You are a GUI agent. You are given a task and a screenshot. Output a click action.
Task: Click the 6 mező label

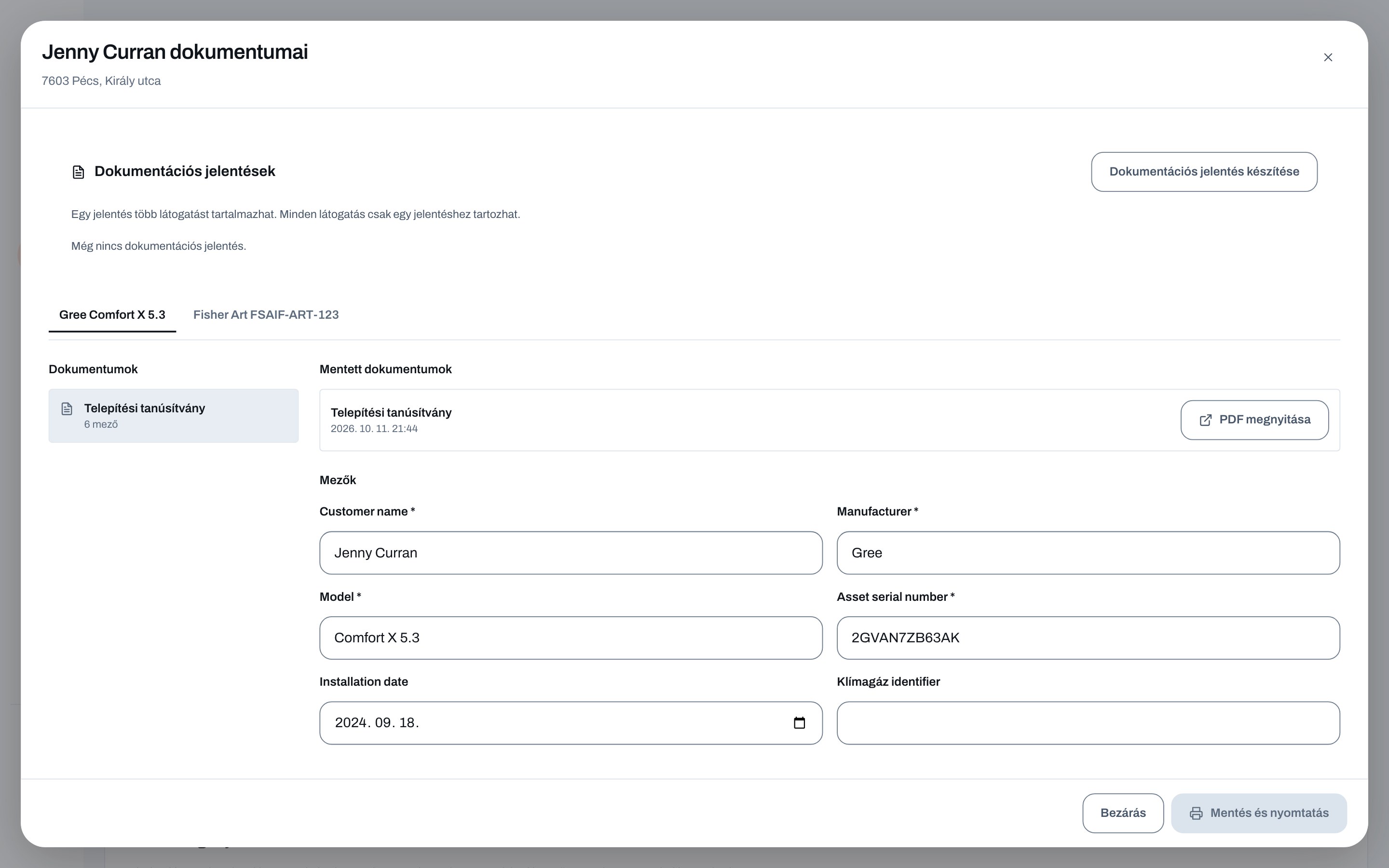(101, 425)
